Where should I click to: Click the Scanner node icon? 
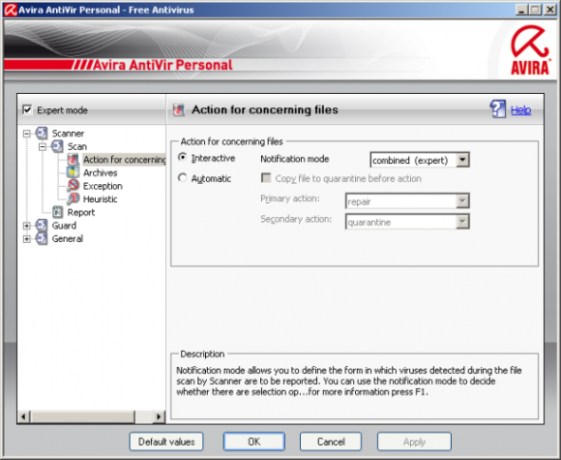[x=42, y=133]
